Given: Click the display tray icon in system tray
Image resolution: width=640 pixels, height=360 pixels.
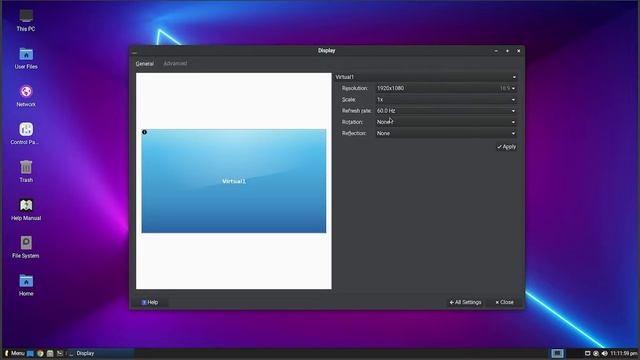Looking at the screenshot, I should click(587, 353).
